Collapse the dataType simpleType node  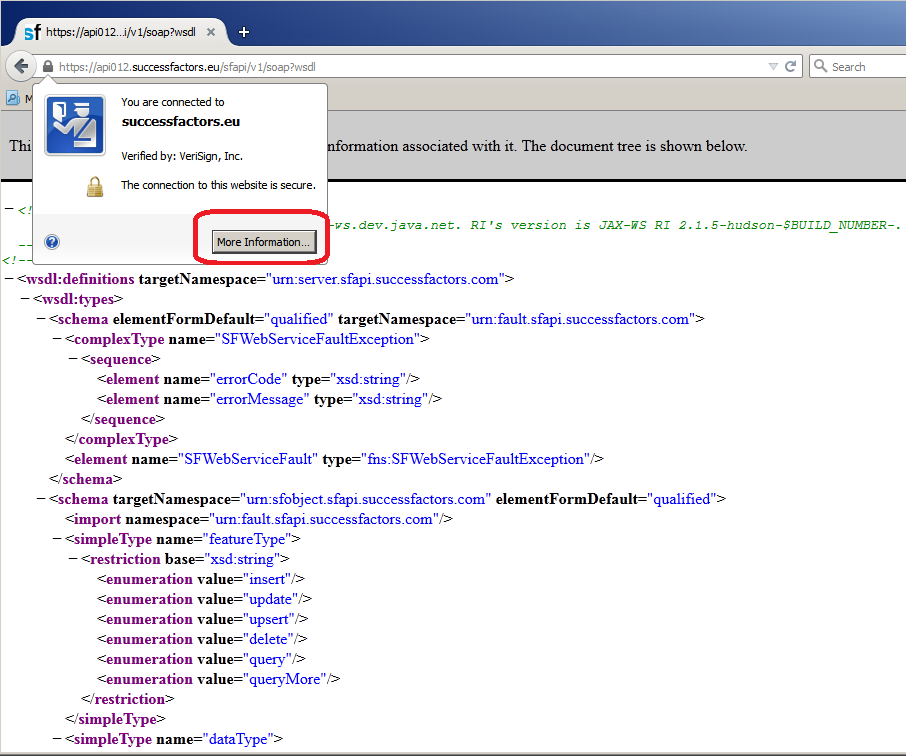57,739
